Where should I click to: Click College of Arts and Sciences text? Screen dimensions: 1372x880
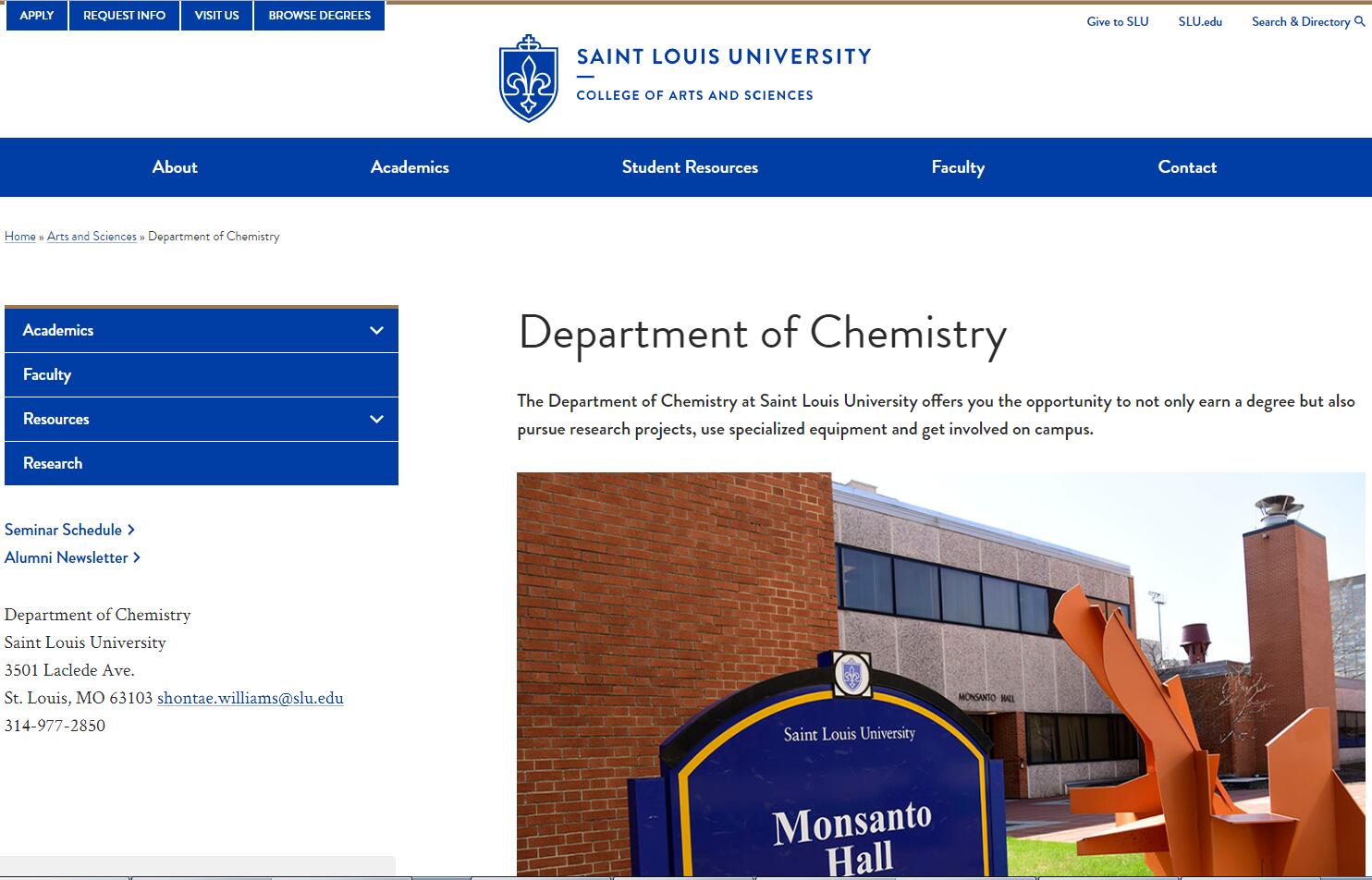(694, 95)
